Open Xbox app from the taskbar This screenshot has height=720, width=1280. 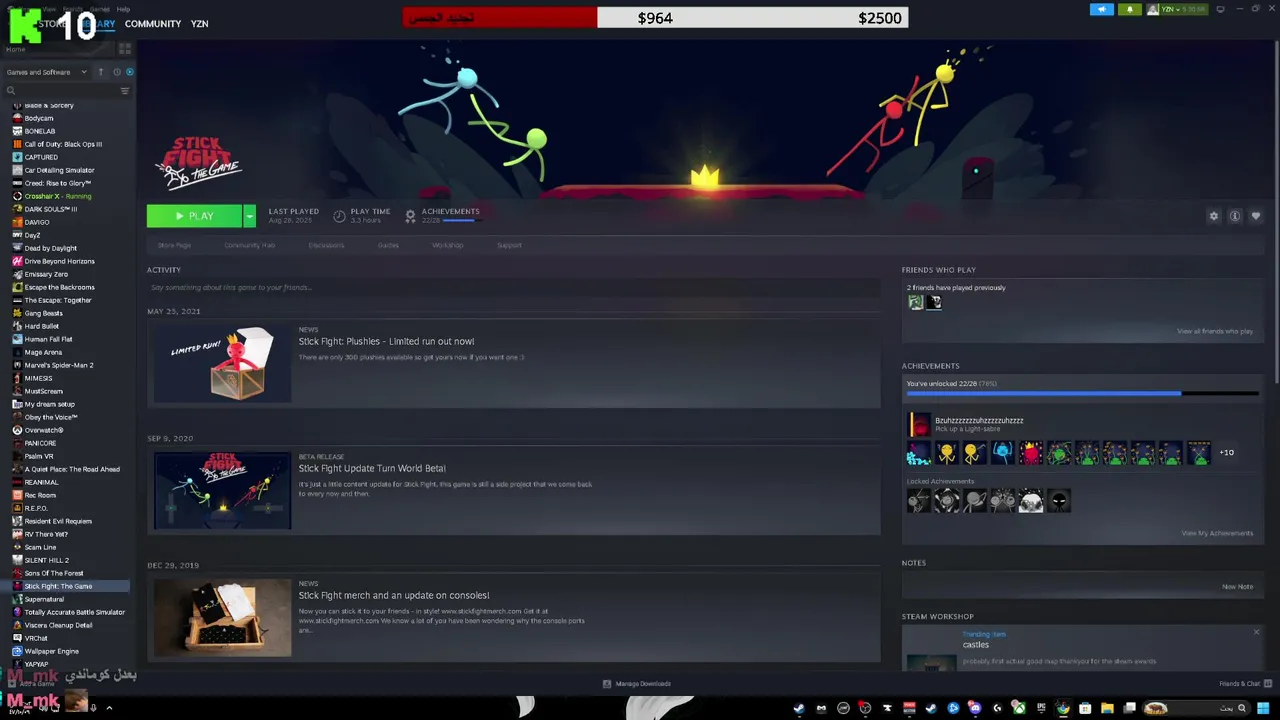(1019, 709)
